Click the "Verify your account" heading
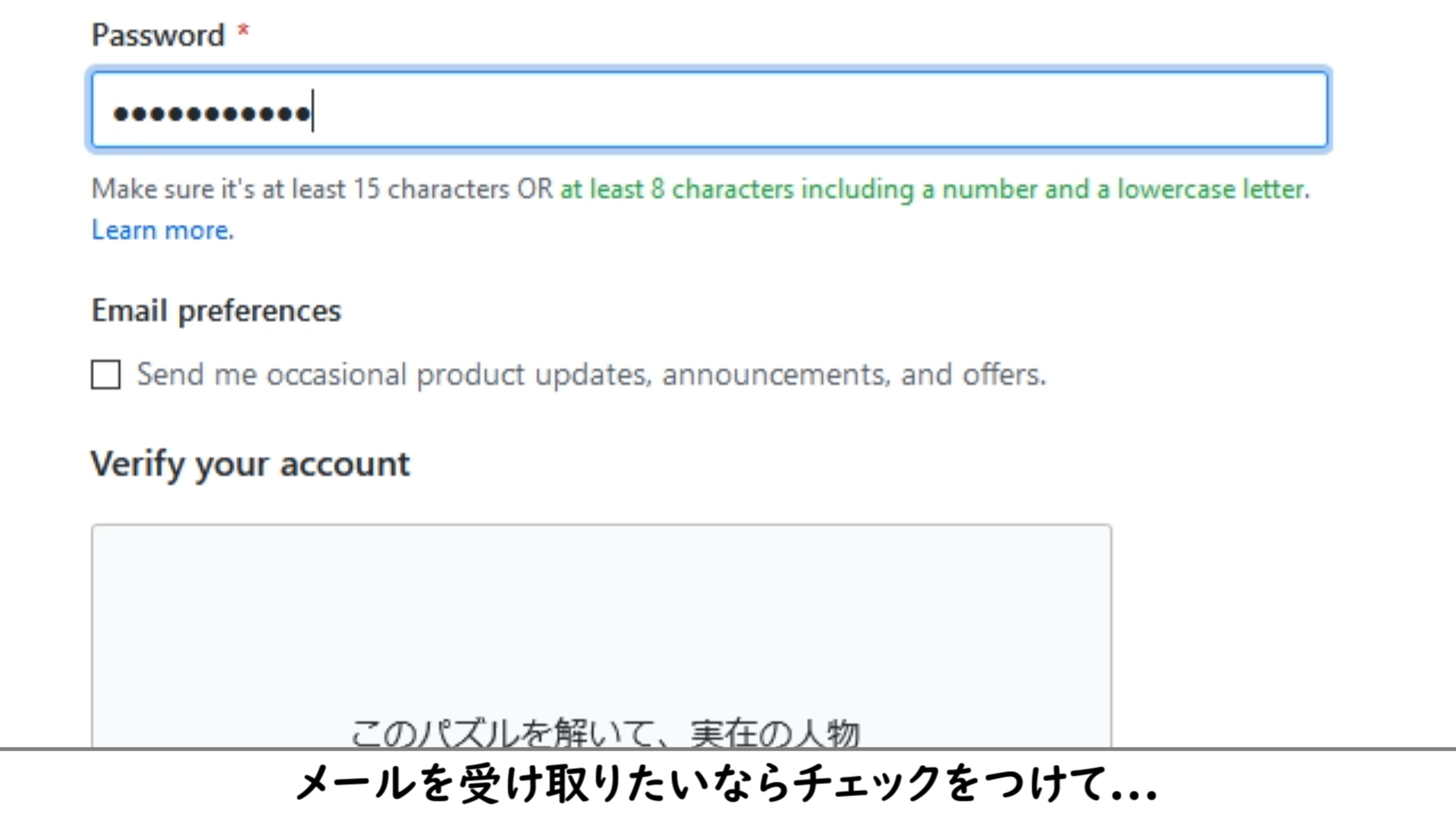Image resolution: width=1456 pixels, height=819 pixels. [x=249, y=464]
